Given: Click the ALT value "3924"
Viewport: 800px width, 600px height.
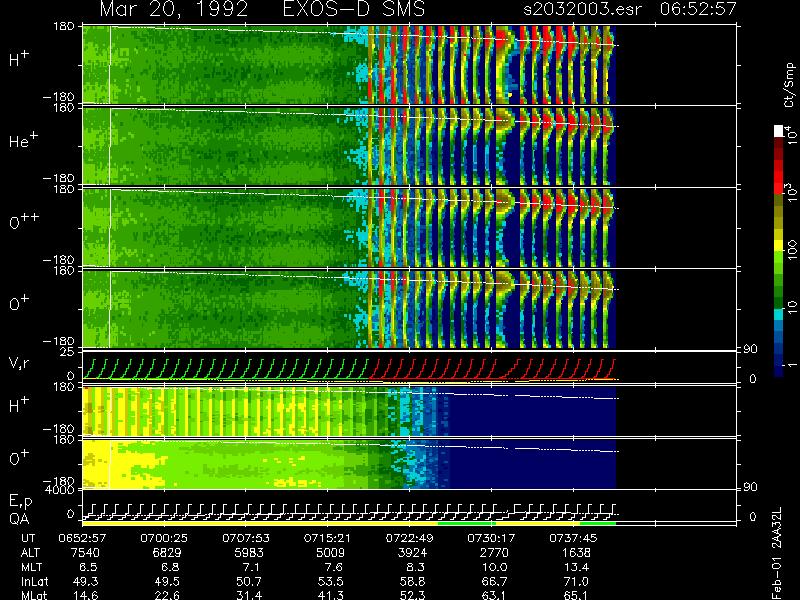Looking at the screenshot, I should coord(413,553).
